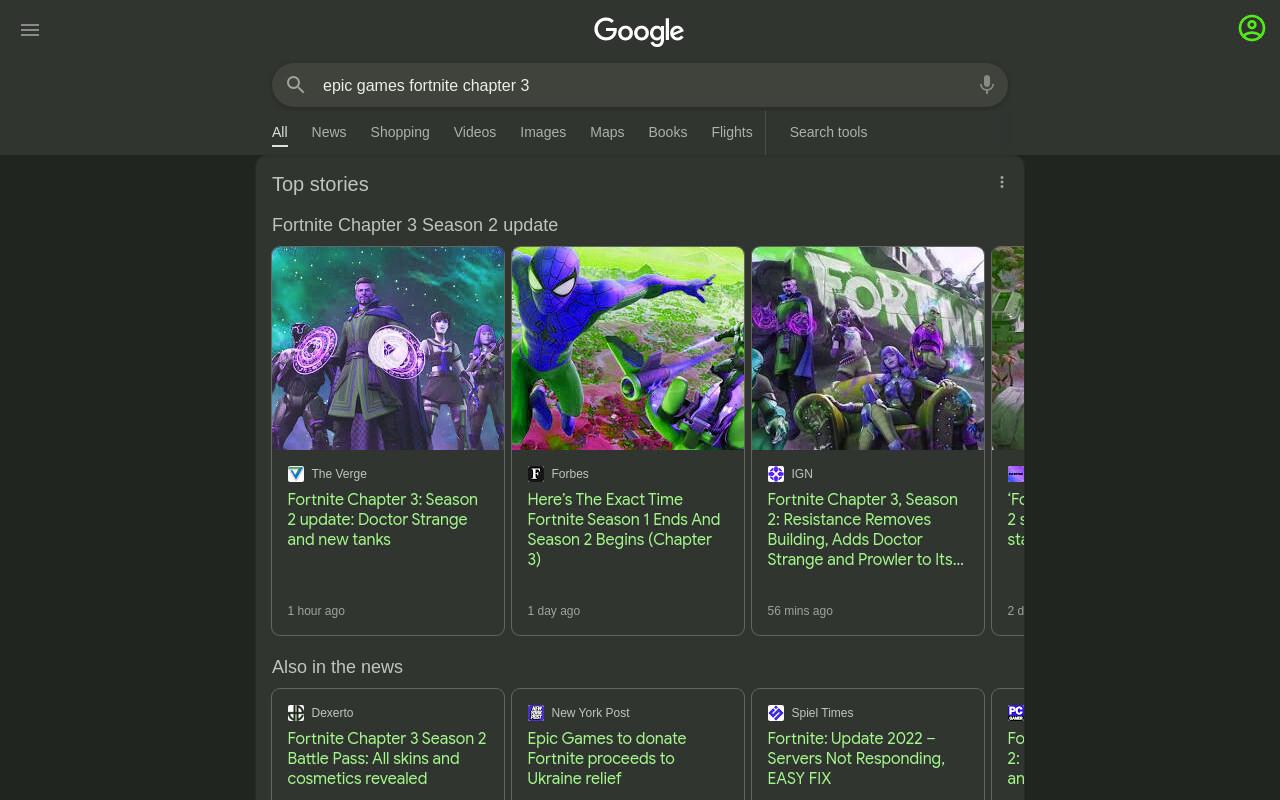The image size is (1280, 800).
Task: Click the search magnifier icon
Action: (x=295, y=85)
